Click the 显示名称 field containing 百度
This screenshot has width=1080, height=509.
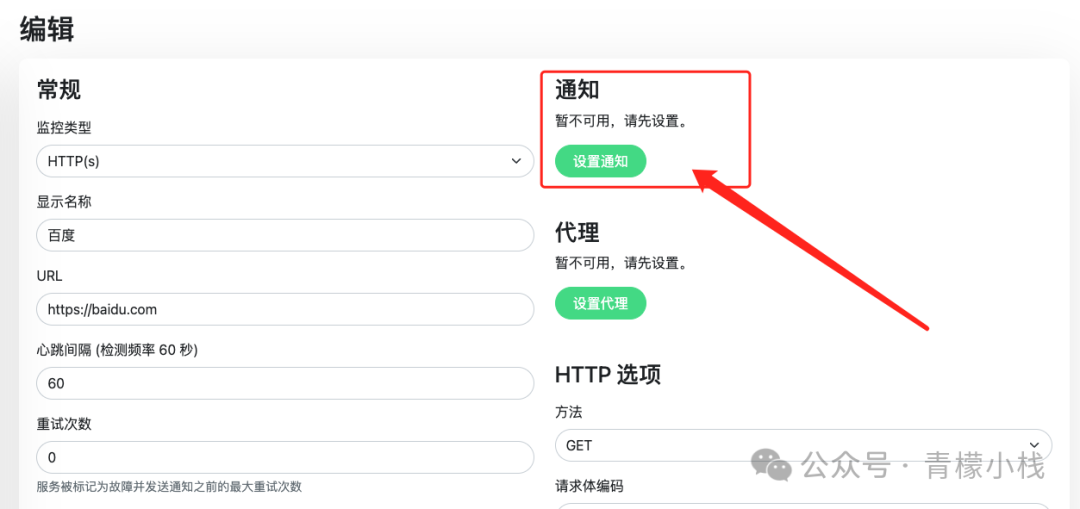pos(285,236)
